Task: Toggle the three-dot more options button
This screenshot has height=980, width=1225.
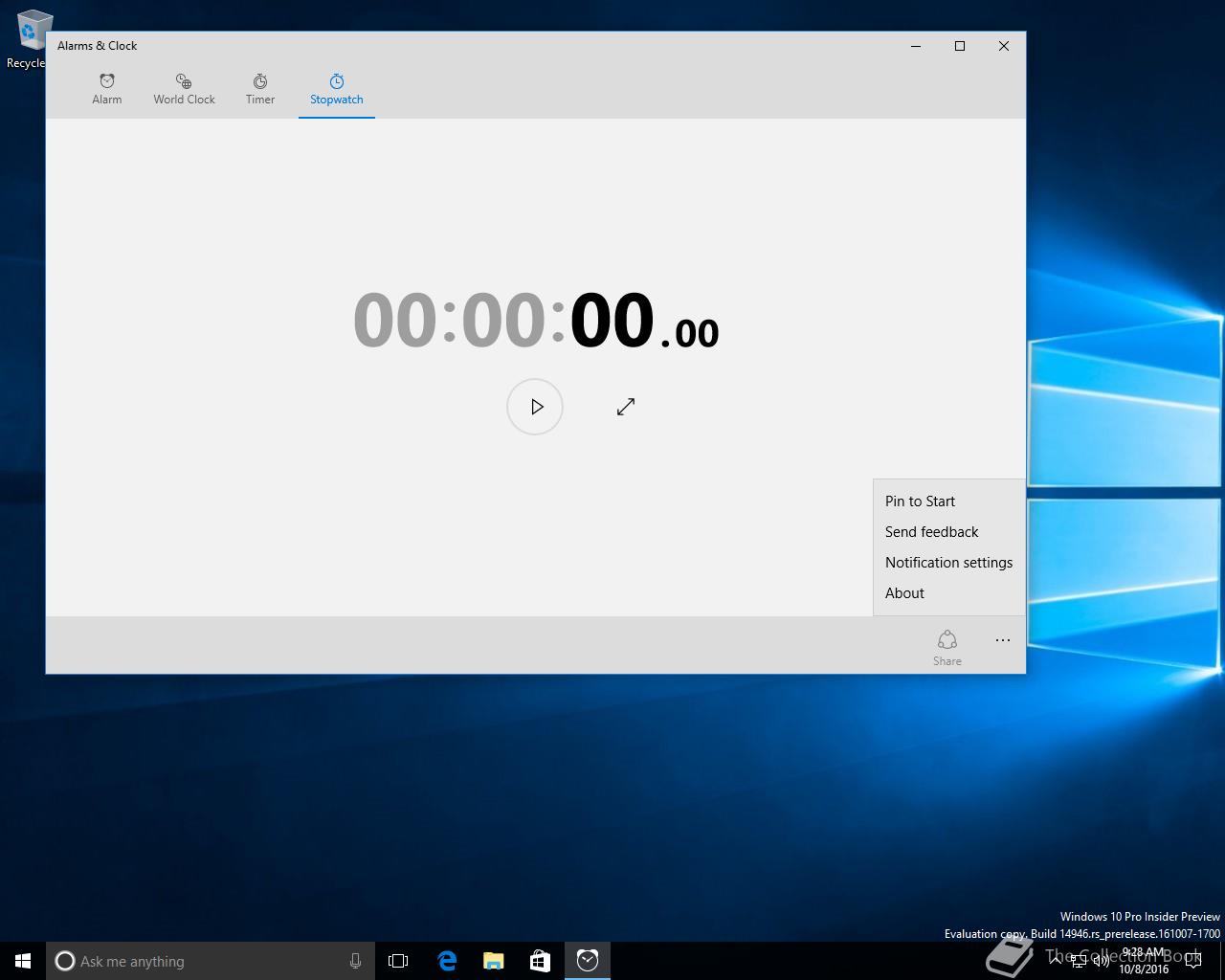Action: 1003,640
